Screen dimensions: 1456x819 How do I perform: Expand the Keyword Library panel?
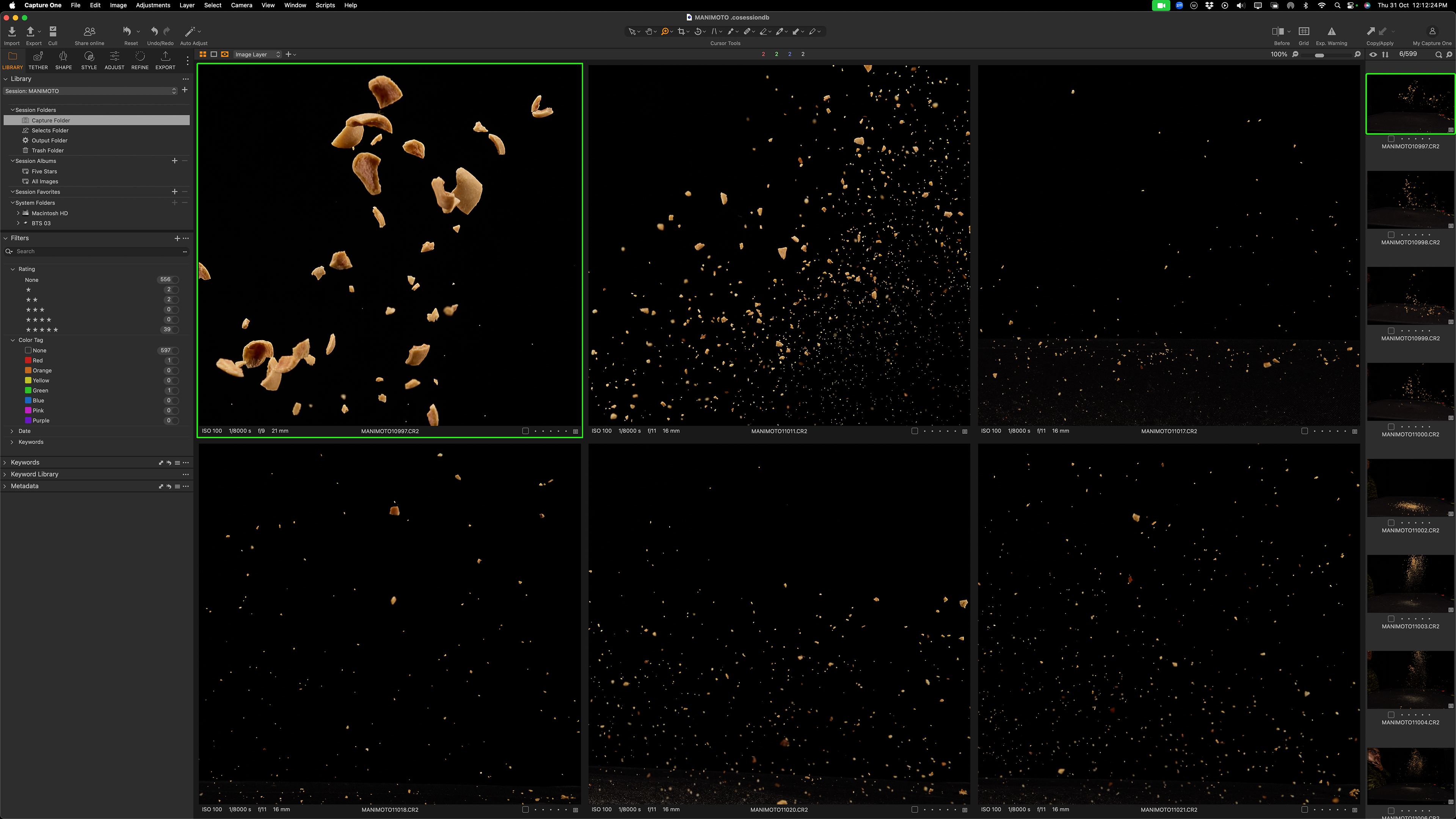pyautogui.click(x=5, y=474)
